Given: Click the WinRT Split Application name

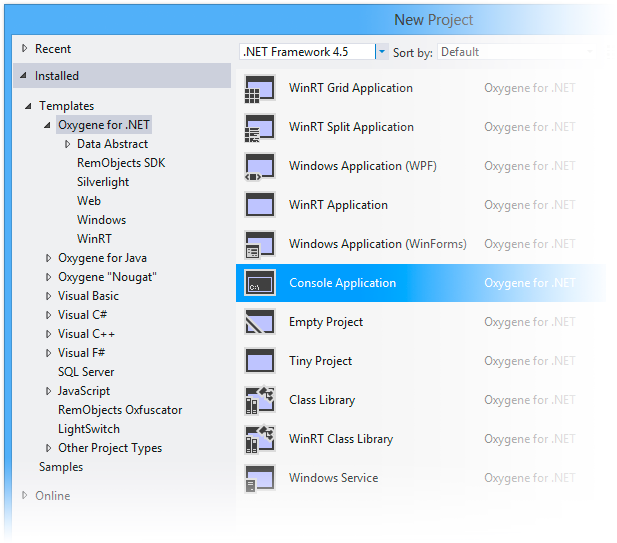Looking at the screenshot, I should (351, 127).
